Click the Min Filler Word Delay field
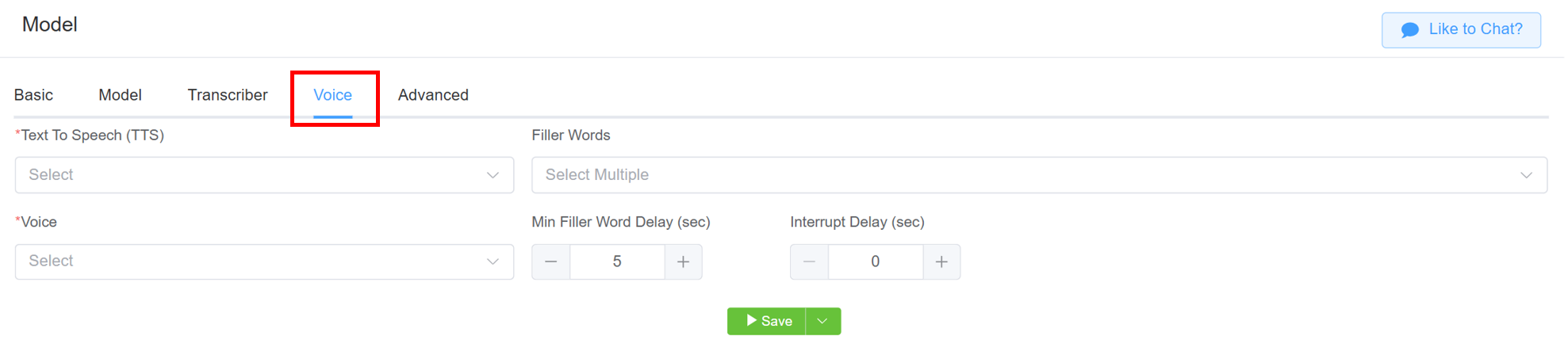The height and width of the screenshot is (340, 1568). point(617,262)
